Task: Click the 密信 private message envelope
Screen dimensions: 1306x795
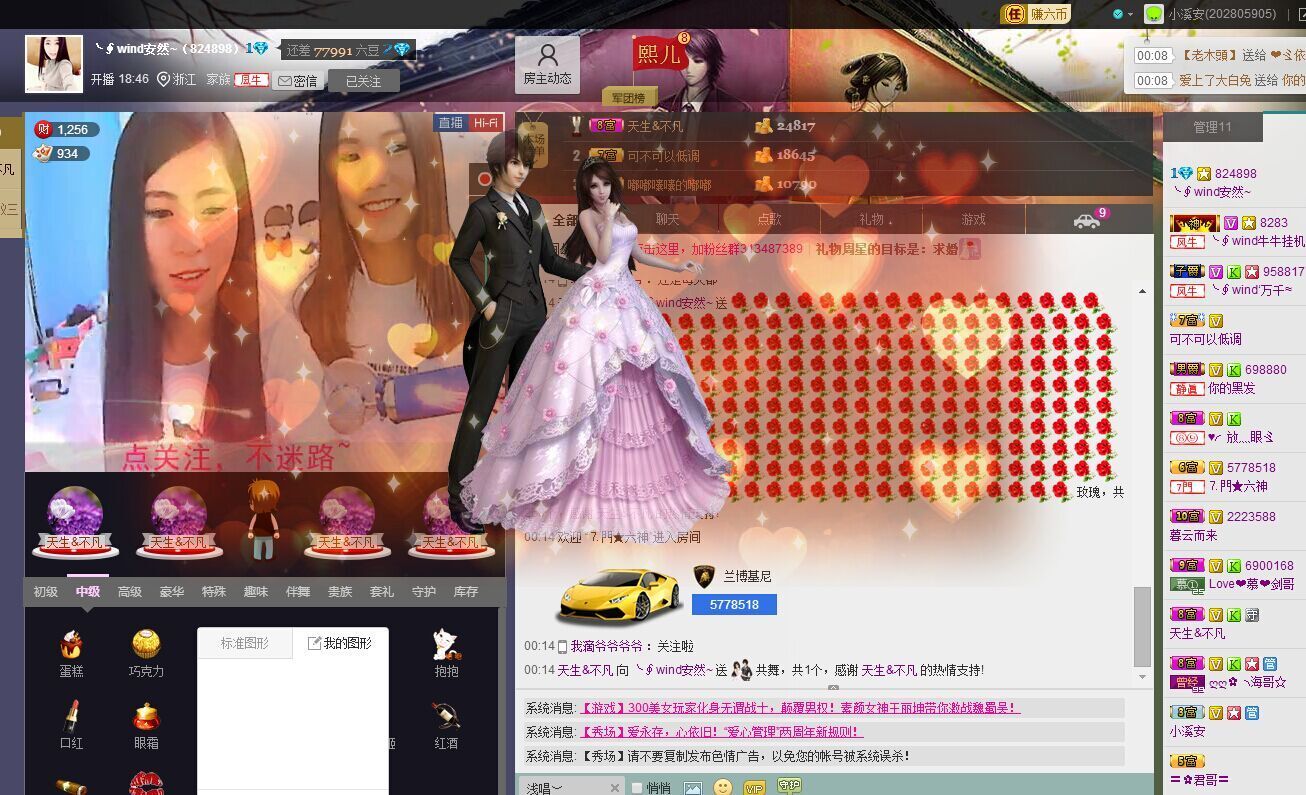Action: click(297, 80)
